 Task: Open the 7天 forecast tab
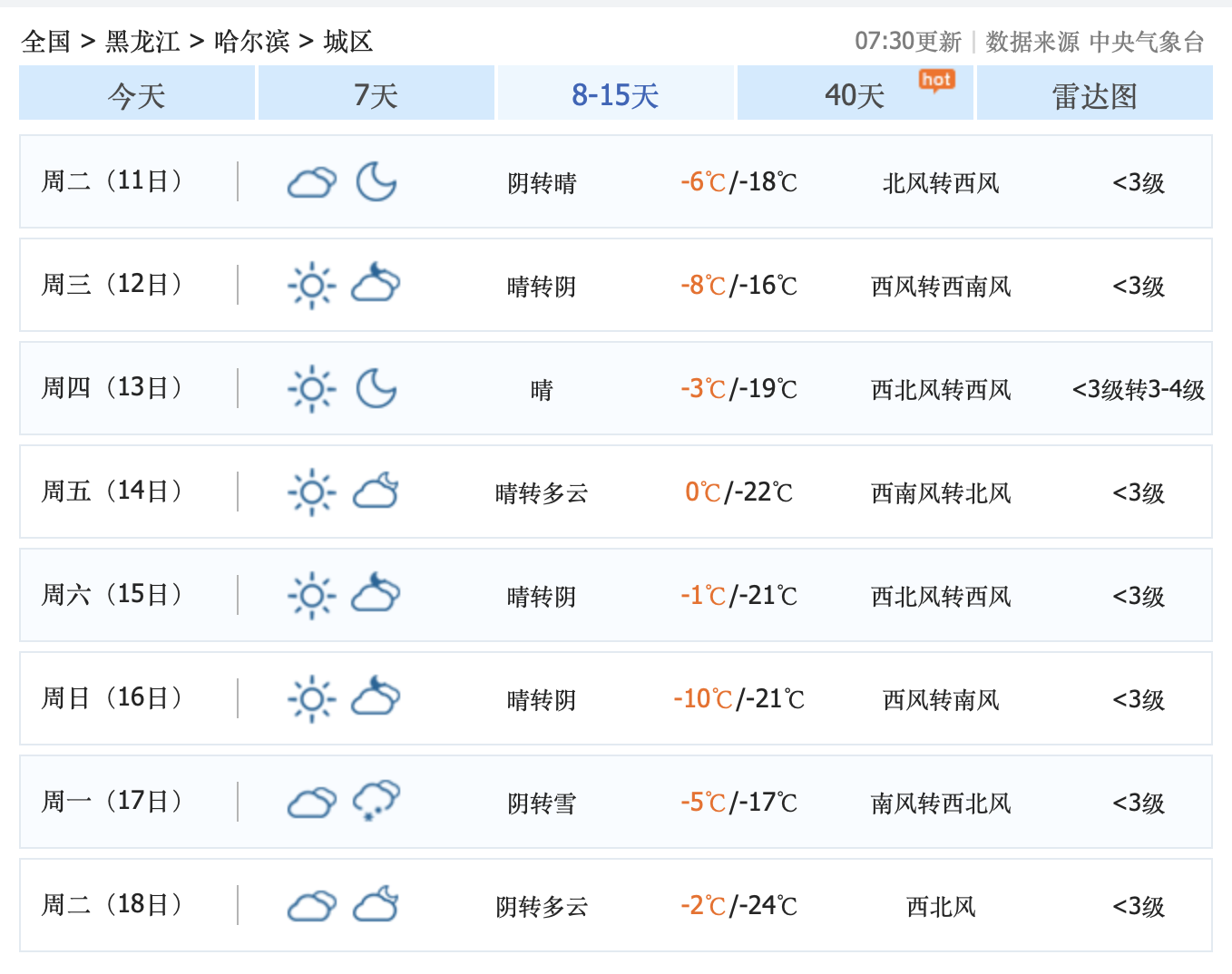376,94
